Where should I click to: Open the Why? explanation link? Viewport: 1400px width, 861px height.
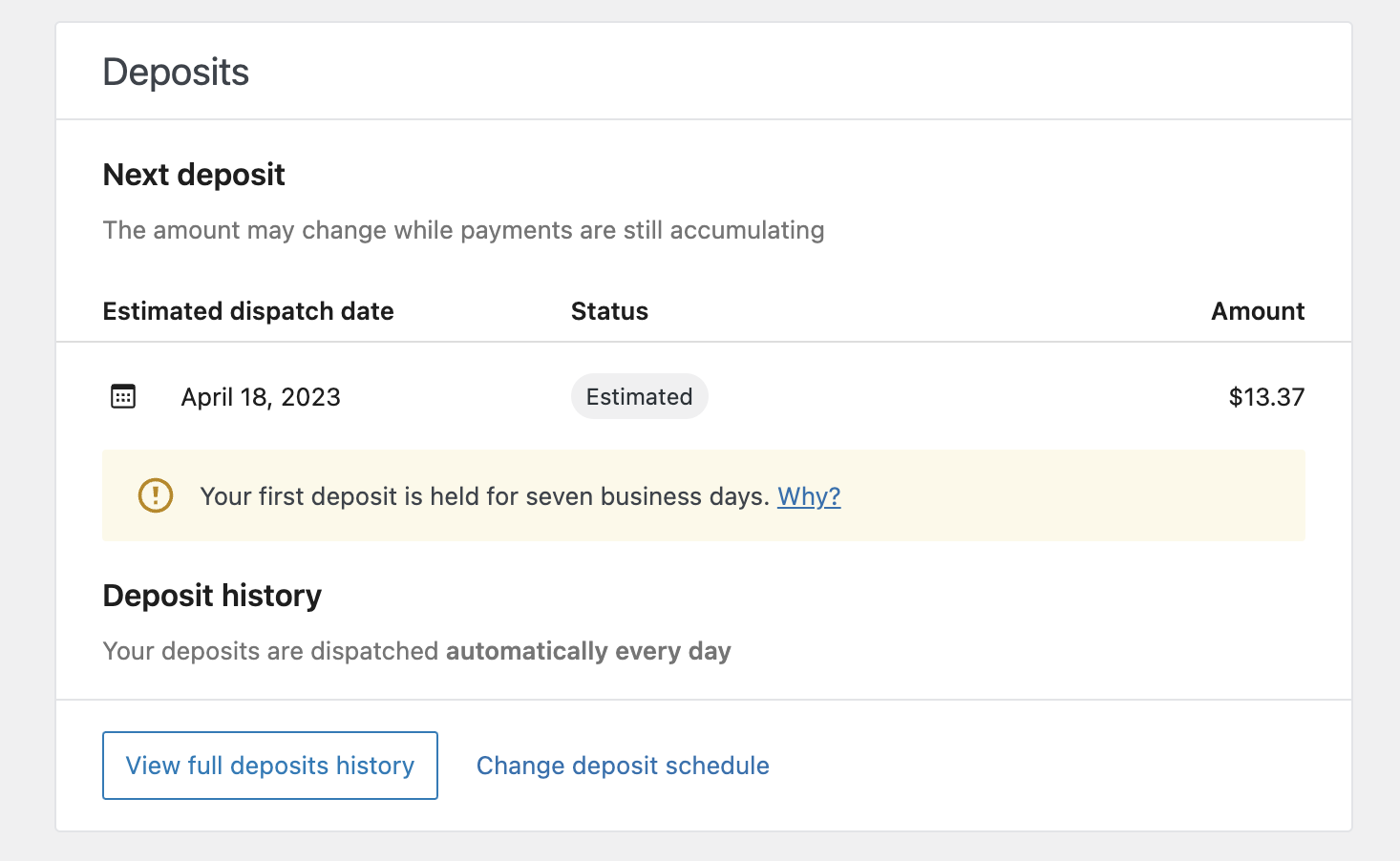click(808, 495)
